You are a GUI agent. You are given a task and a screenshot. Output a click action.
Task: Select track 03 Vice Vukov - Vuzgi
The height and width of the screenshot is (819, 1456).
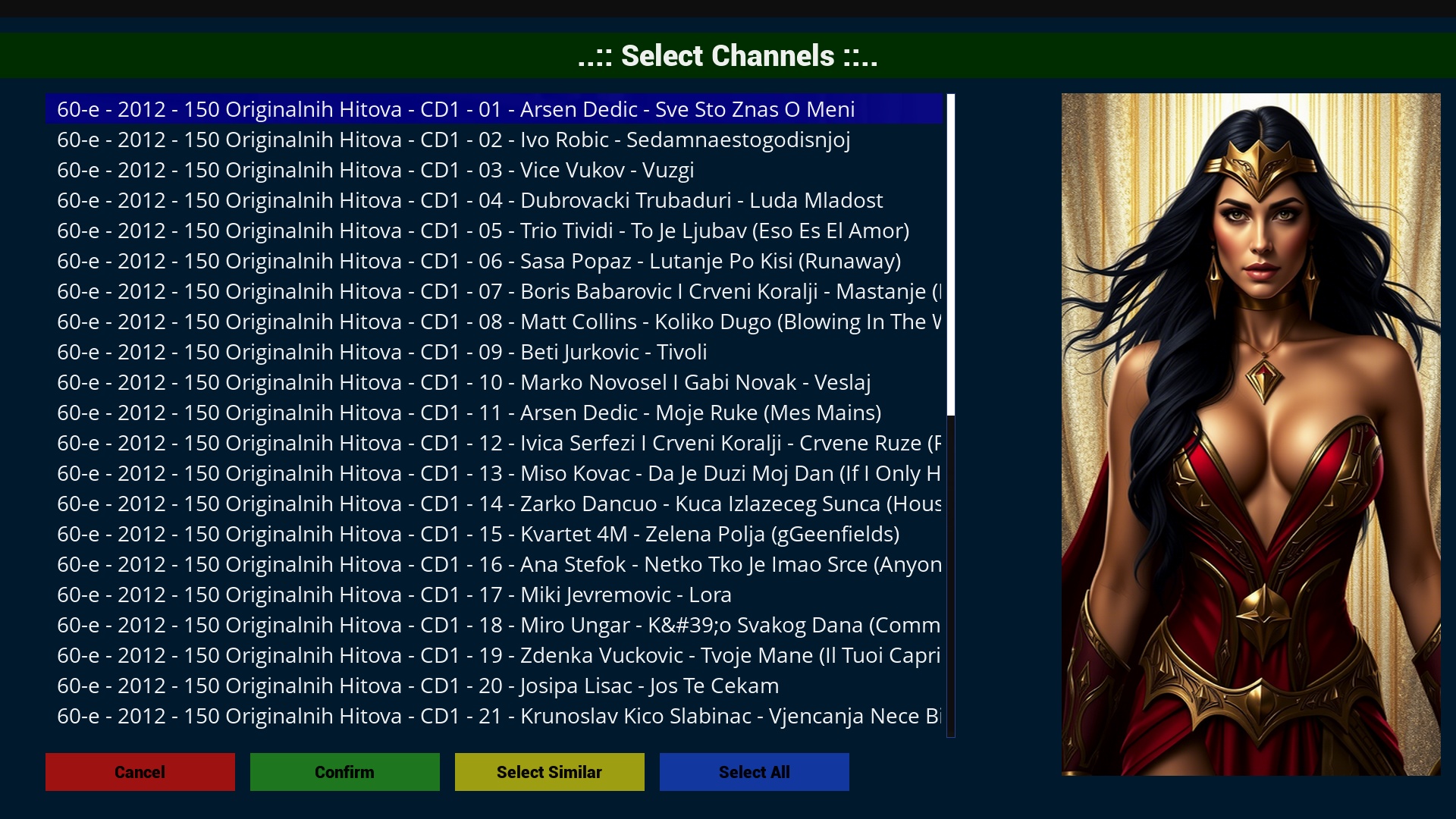[494, 170]
